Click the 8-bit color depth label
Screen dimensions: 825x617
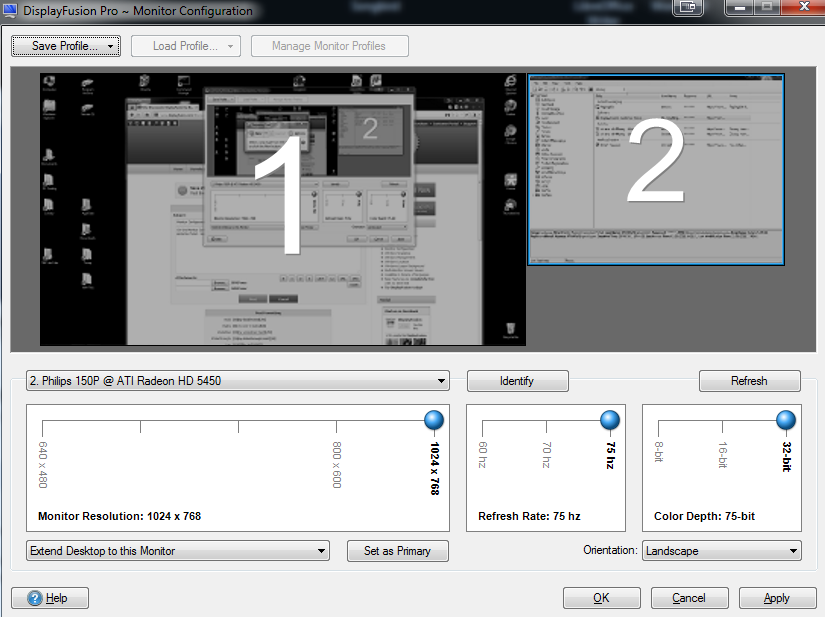(x=659, y=452)
